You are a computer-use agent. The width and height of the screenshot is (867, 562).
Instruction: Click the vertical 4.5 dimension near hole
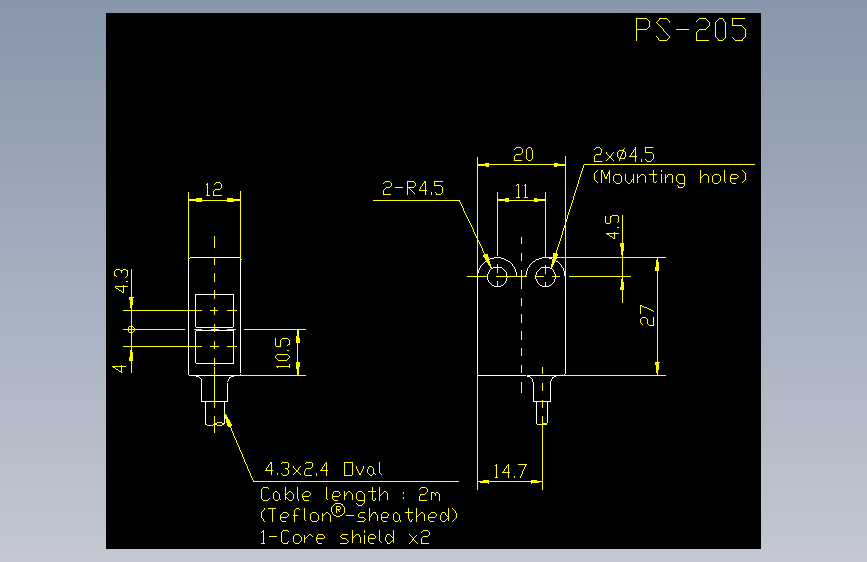point(613,227)
